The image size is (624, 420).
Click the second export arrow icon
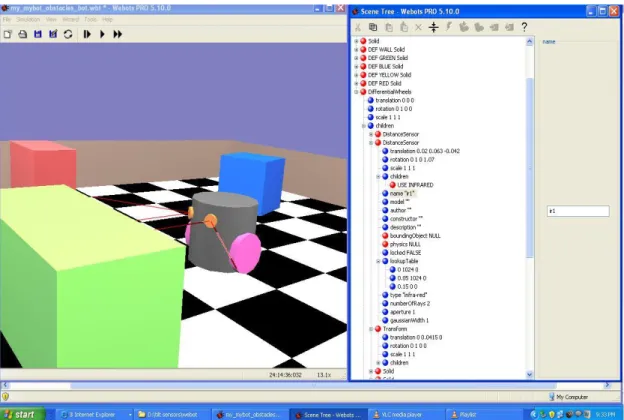509,27
